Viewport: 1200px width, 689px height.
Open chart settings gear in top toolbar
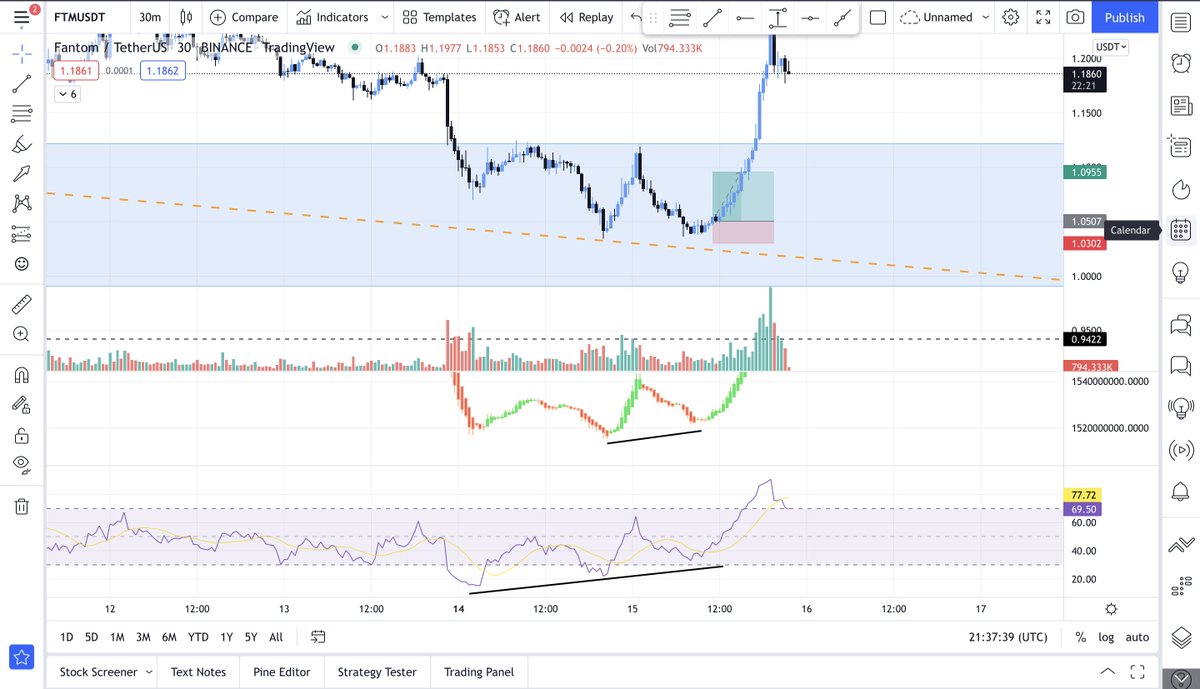click(1011, 17)
